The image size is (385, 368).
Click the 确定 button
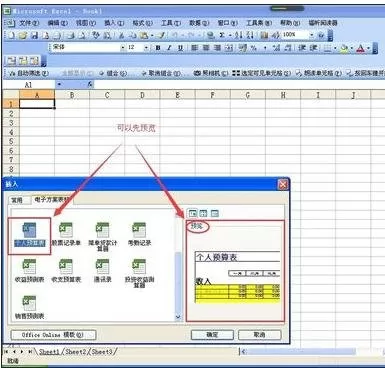(x=212, y=335)
